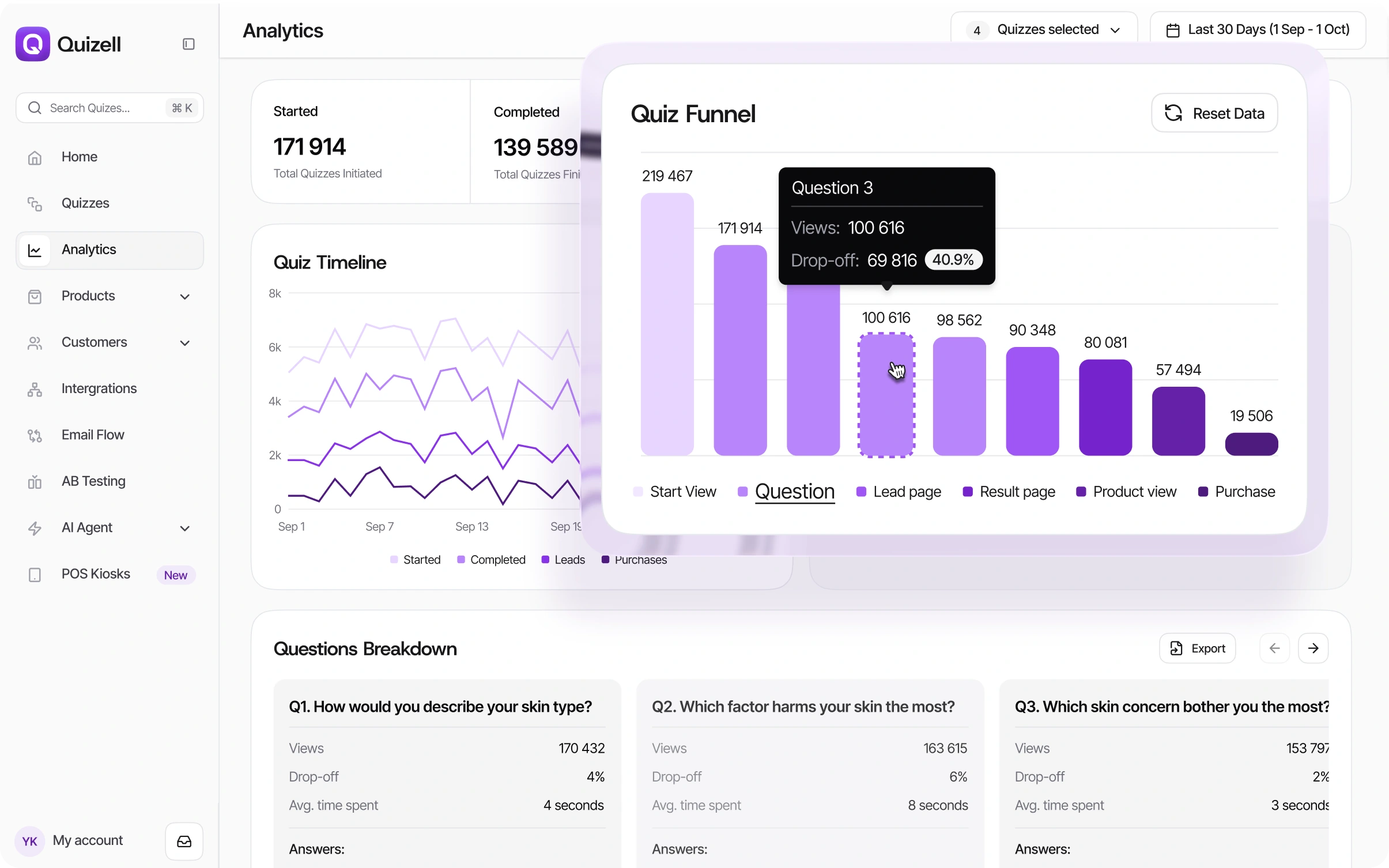Click the Intergrations nodes icon
The height and width of the screenshot is (868, 1389).
pyautogui.click(x=35, y=390)
